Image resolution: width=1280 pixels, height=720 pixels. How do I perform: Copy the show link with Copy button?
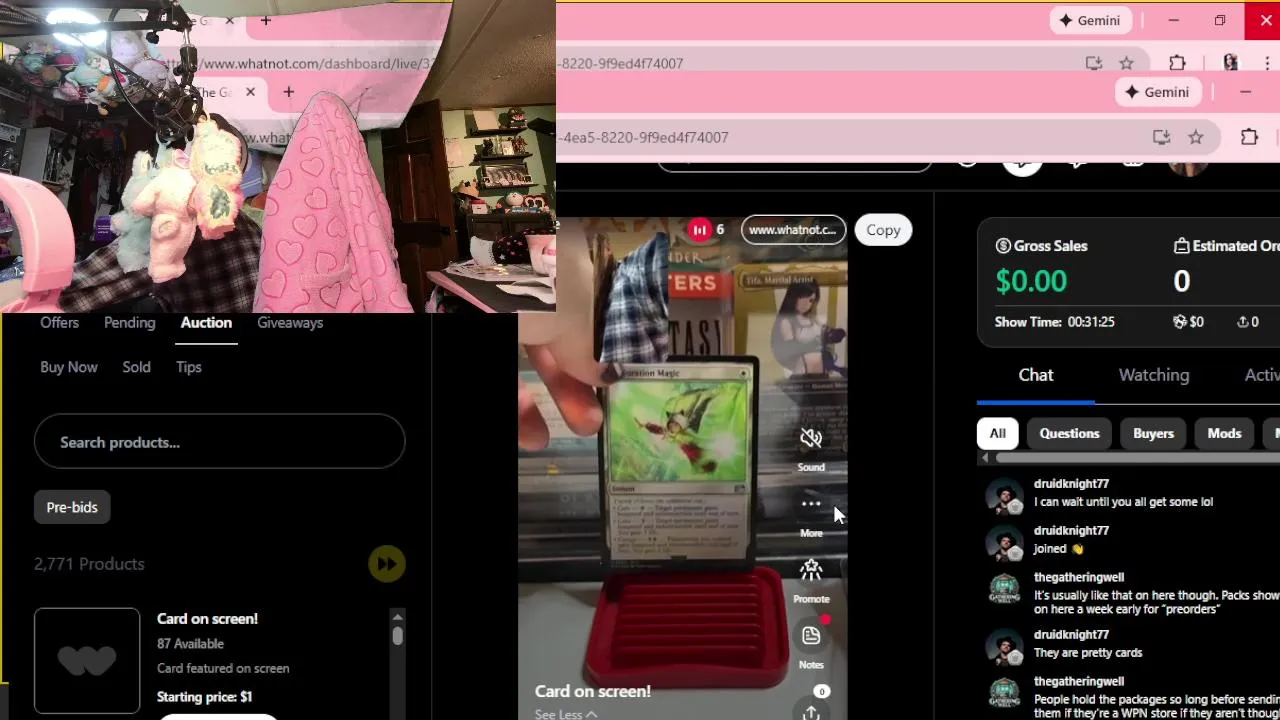pyautogui.click(x=883, y=230)
